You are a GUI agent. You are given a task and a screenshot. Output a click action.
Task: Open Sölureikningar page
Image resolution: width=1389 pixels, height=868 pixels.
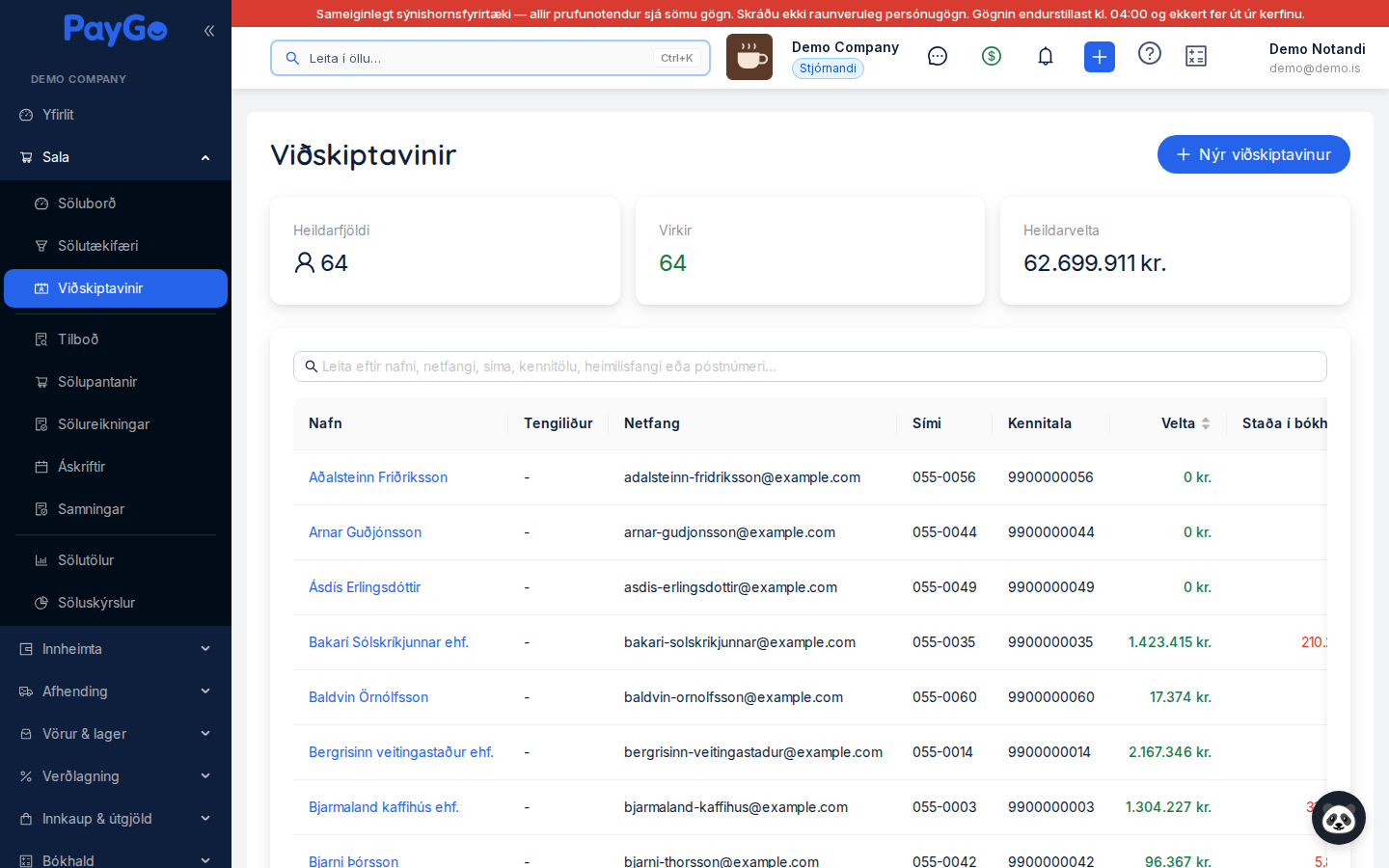coord(116,424)
